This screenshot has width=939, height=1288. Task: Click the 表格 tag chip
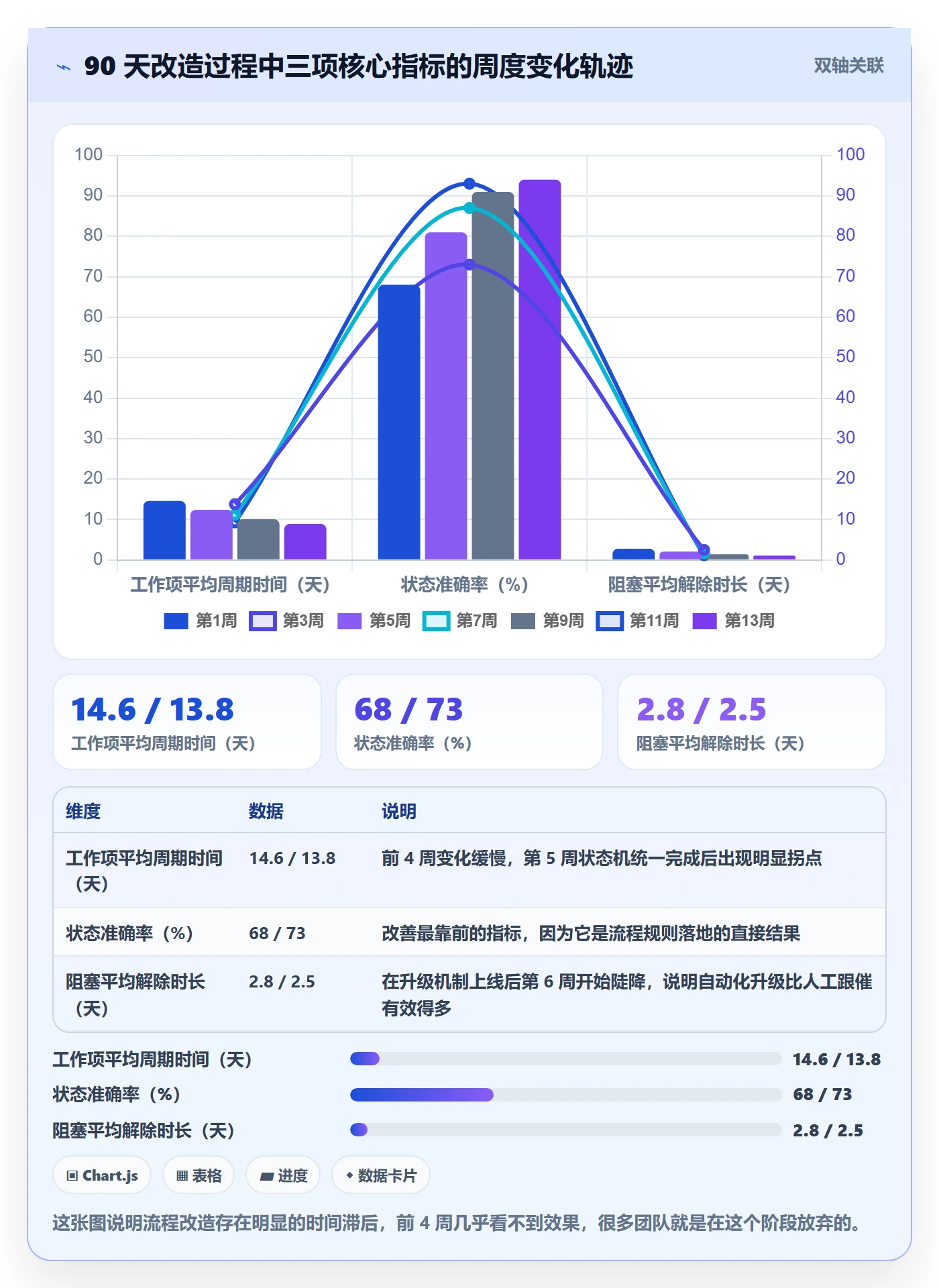coord(199,1175)
